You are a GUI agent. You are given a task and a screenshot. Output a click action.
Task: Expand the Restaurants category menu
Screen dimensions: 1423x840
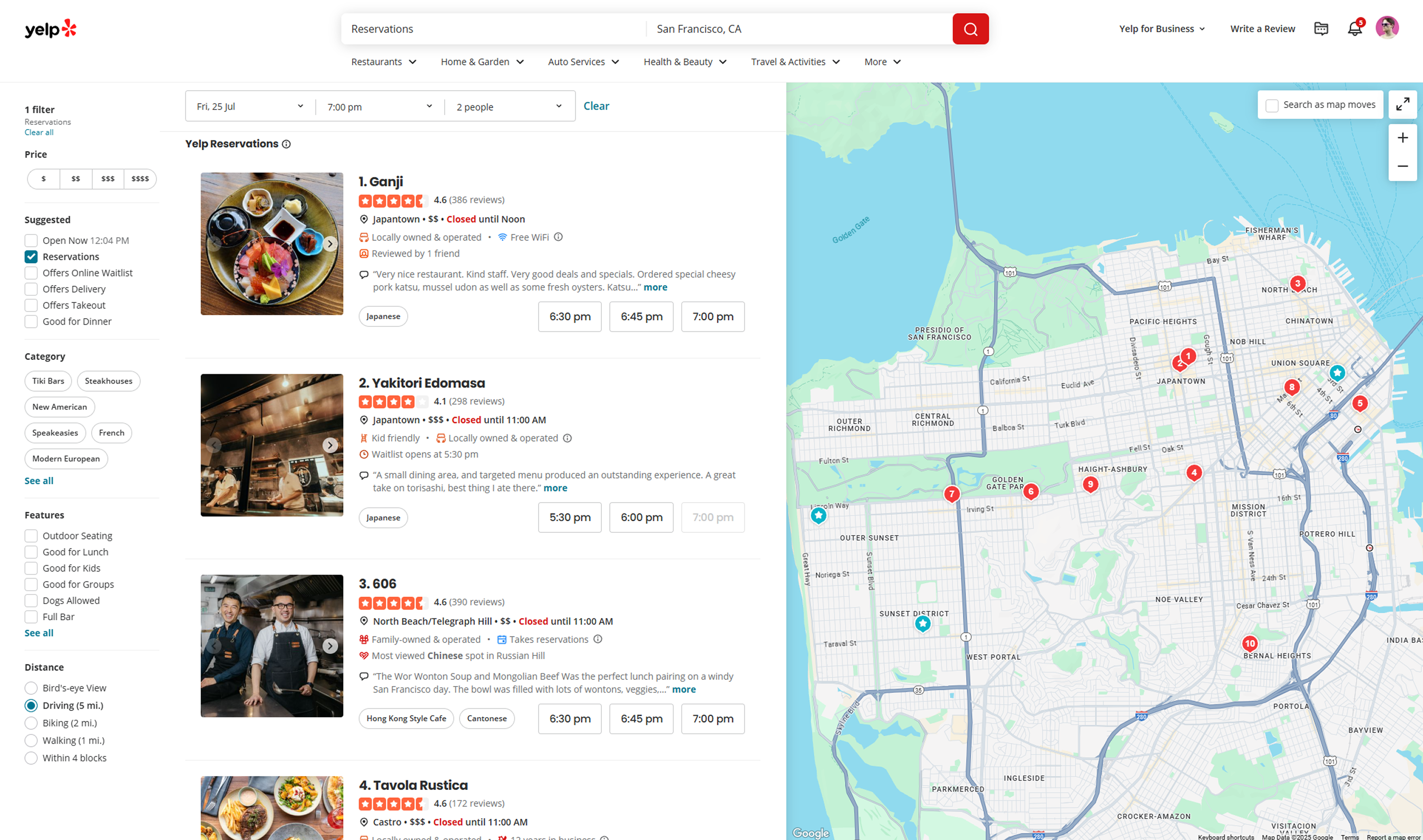point(383,62)
